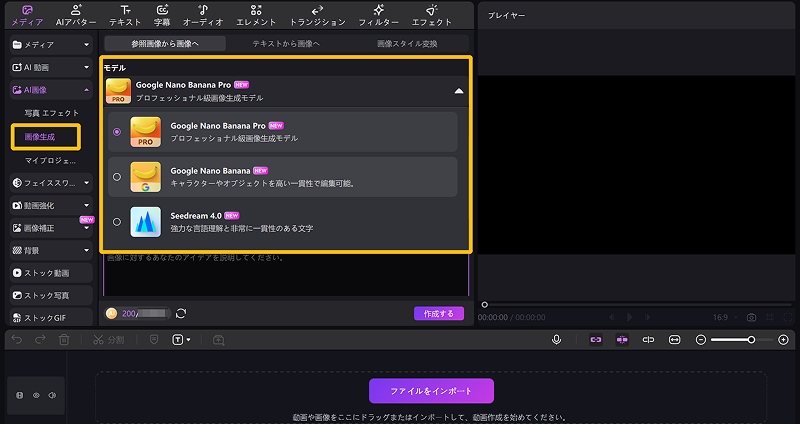800x424 pixels.
Task: Go to the オーディオ tab
Action: [203, 16]
